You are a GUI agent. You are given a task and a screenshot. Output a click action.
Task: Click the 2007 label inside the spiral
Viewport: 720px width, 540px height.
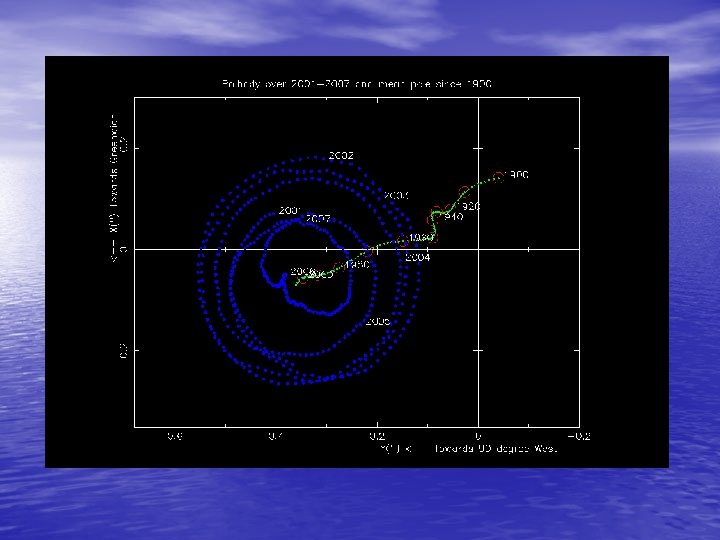pyautogui.click(x=318, y=219)
